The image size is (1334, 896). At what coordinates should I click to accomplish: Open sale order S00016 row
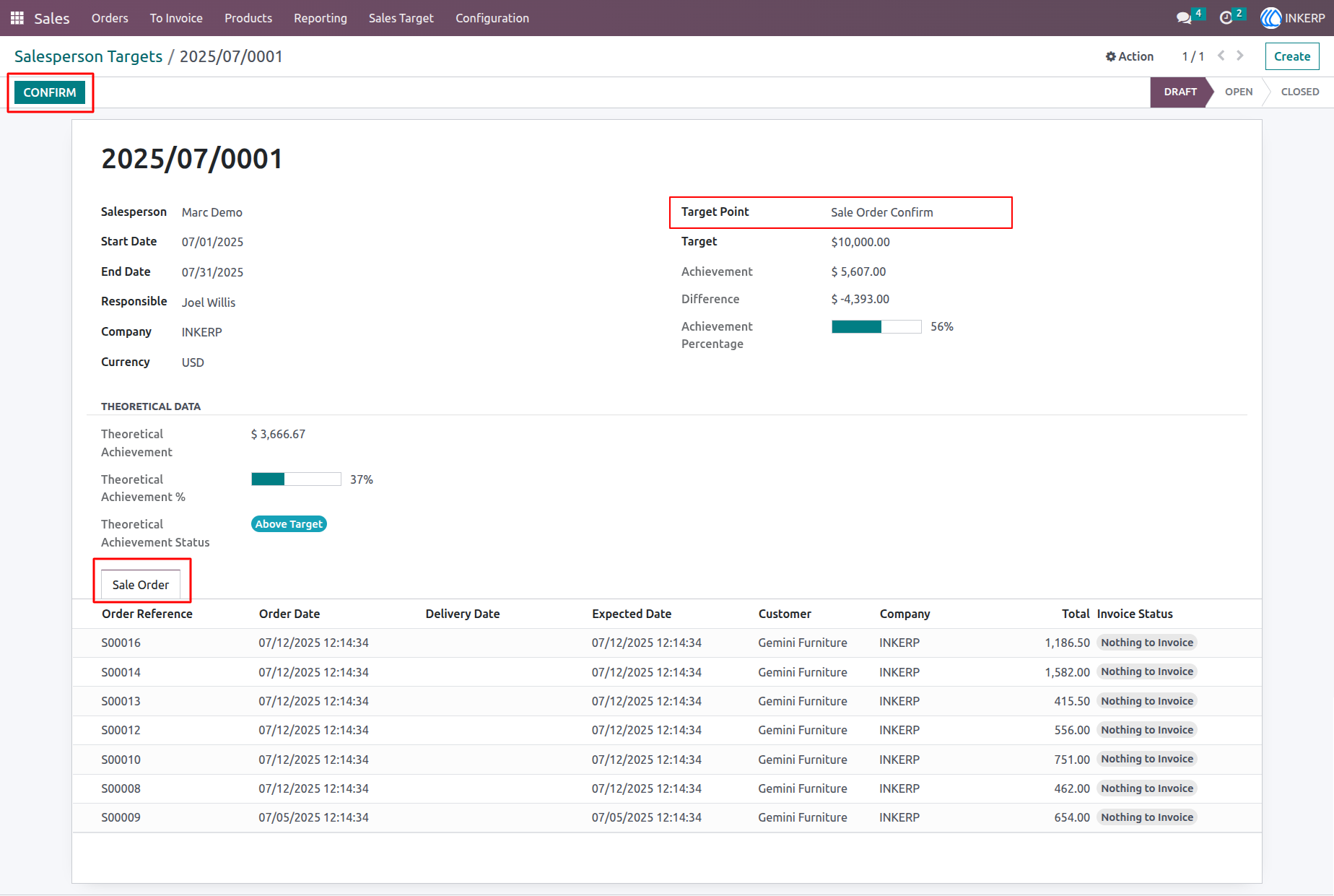click(667, 643)
